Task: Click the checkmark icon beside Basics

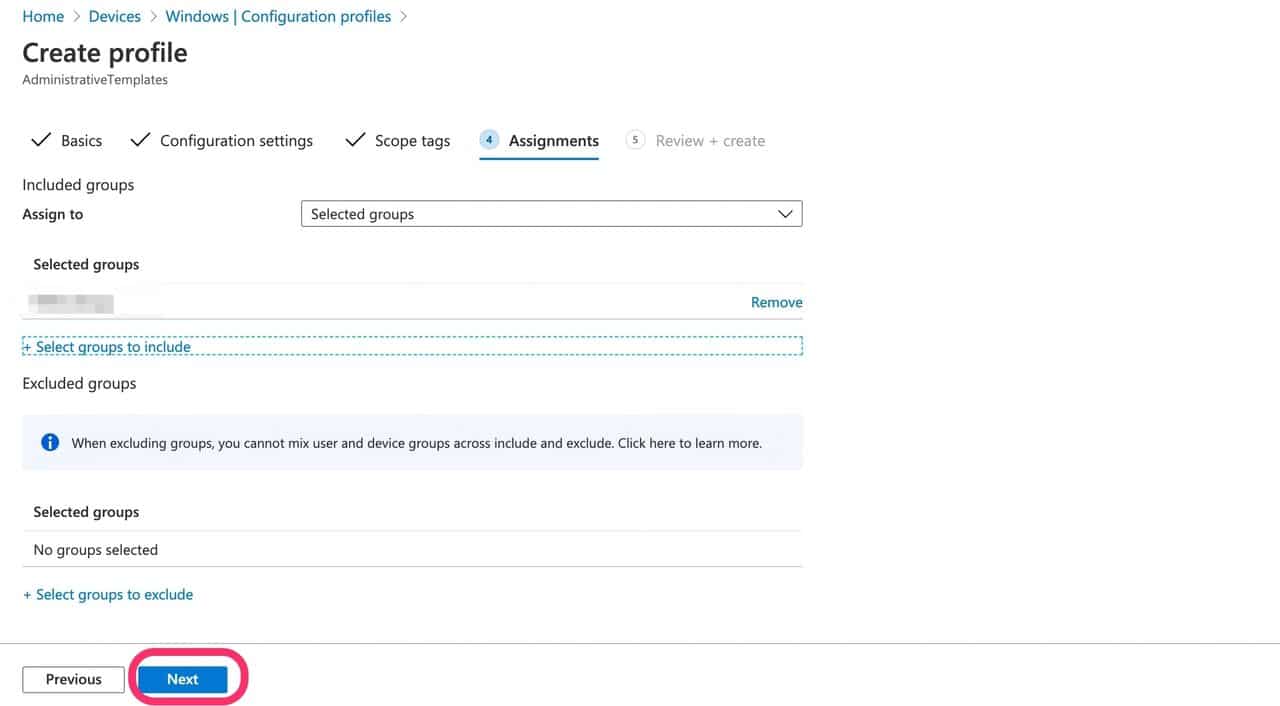Action: 41,140
